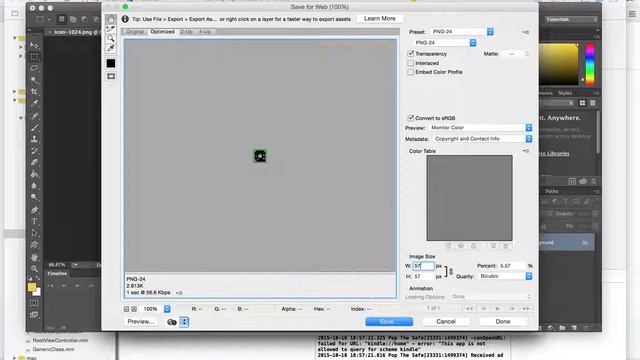Viewport: 640px width, 360px height.
Task: Click the hue spectrum slider in Color panel
Action: click(x=590, y=64)
